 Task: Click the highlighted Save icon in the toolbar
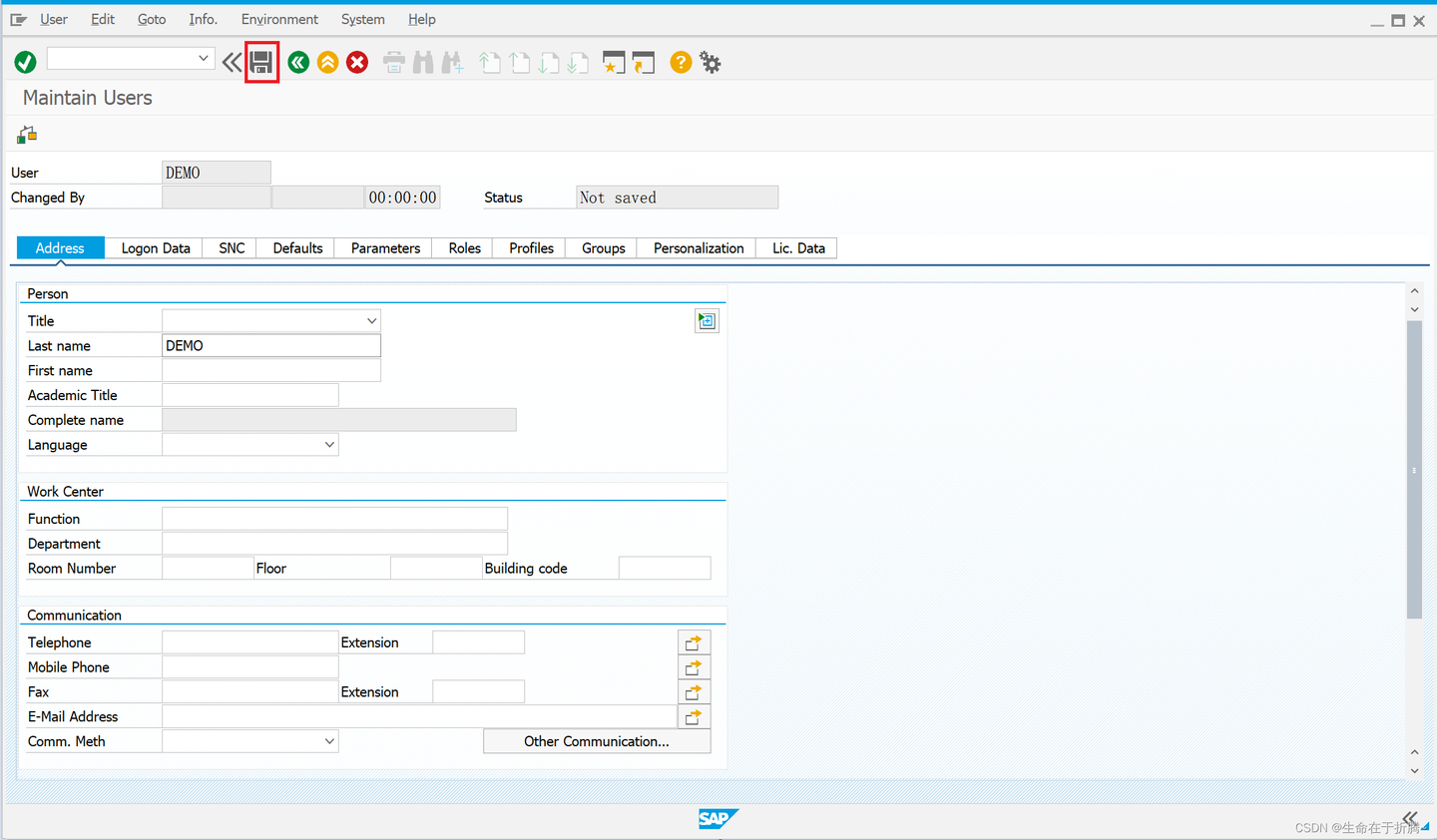261,62
